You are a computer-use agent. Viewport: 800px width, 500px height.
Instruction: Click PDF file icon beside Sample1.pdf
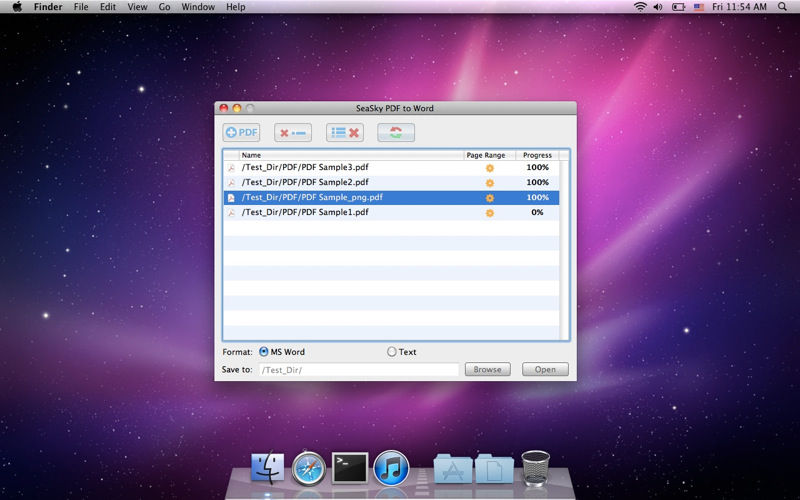[231, 213]
